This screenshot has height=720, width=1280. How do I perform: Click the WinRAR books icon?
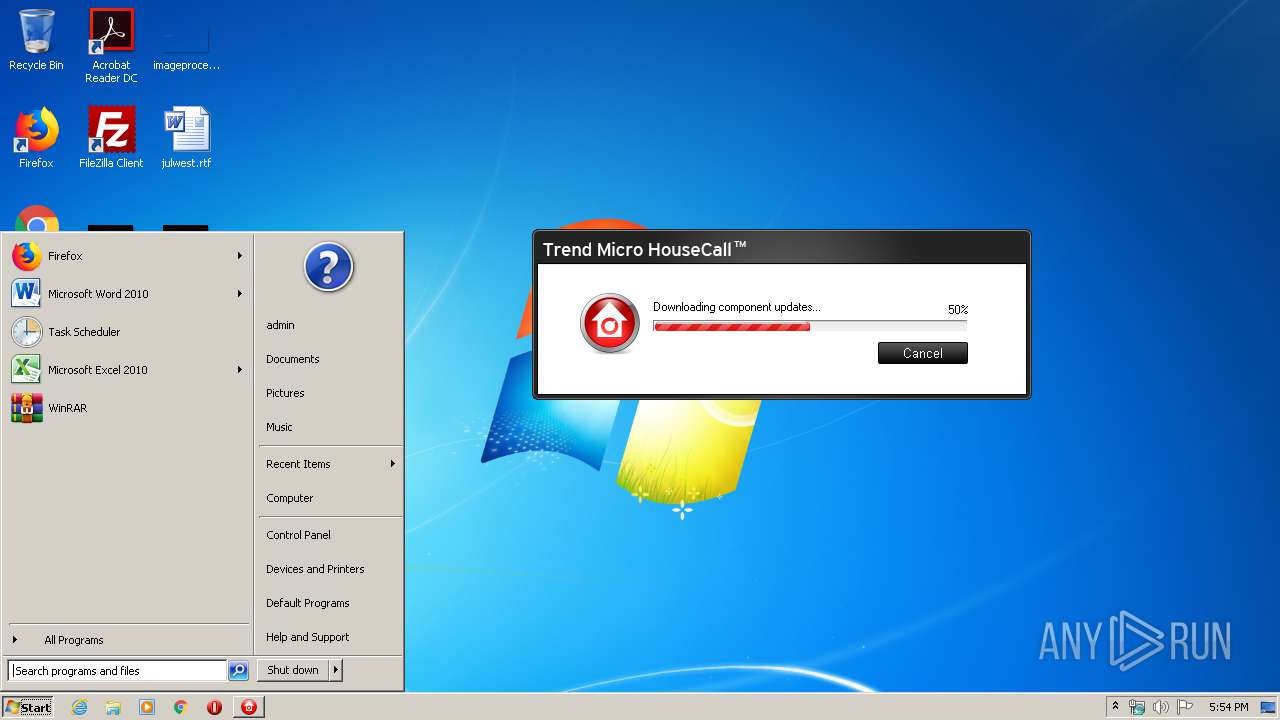(x=27, y=408)
